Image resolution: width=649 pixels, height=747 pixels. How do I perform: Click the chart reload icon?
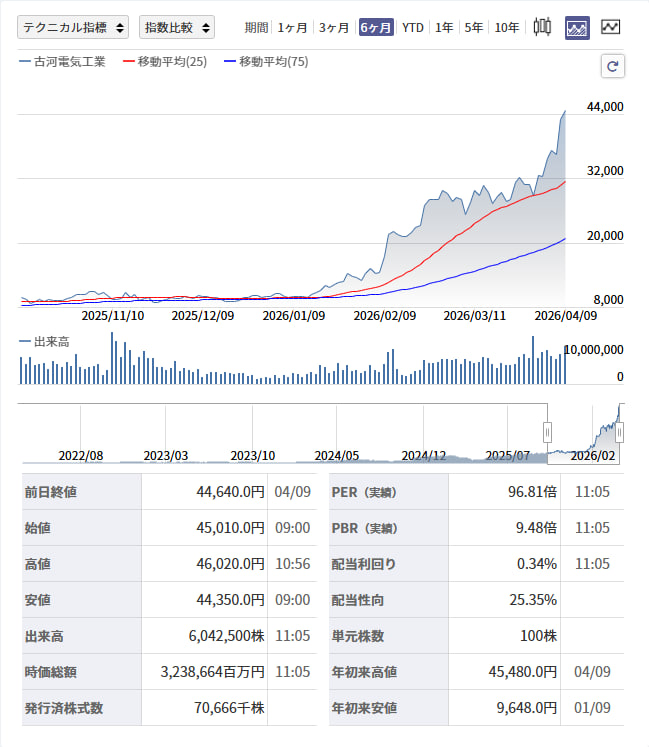(613, 66)
